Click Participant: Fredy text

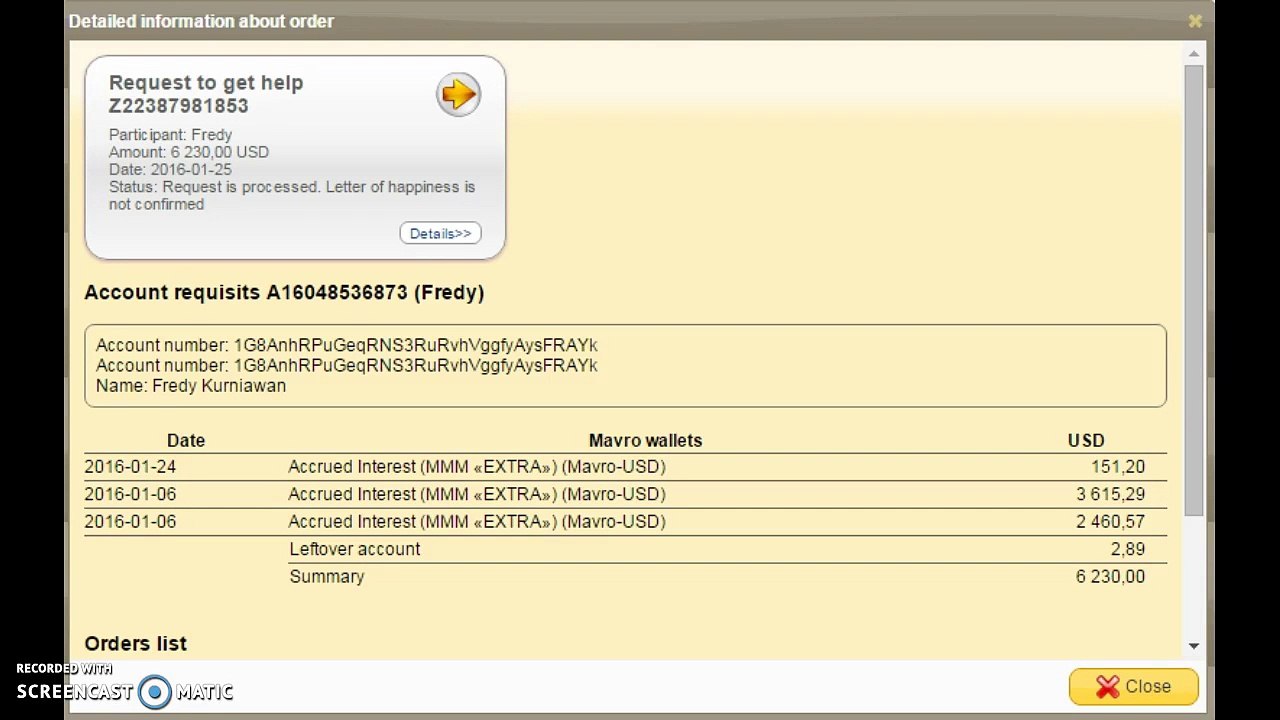point(170,134)
